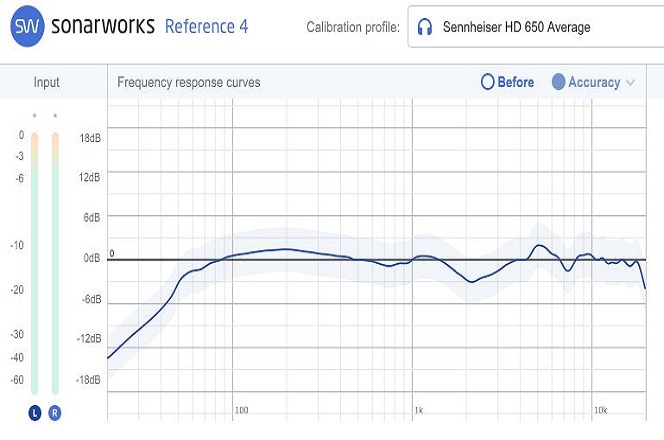
Task: Click the 0 marker on the reference line
Action: pos(112,254)
